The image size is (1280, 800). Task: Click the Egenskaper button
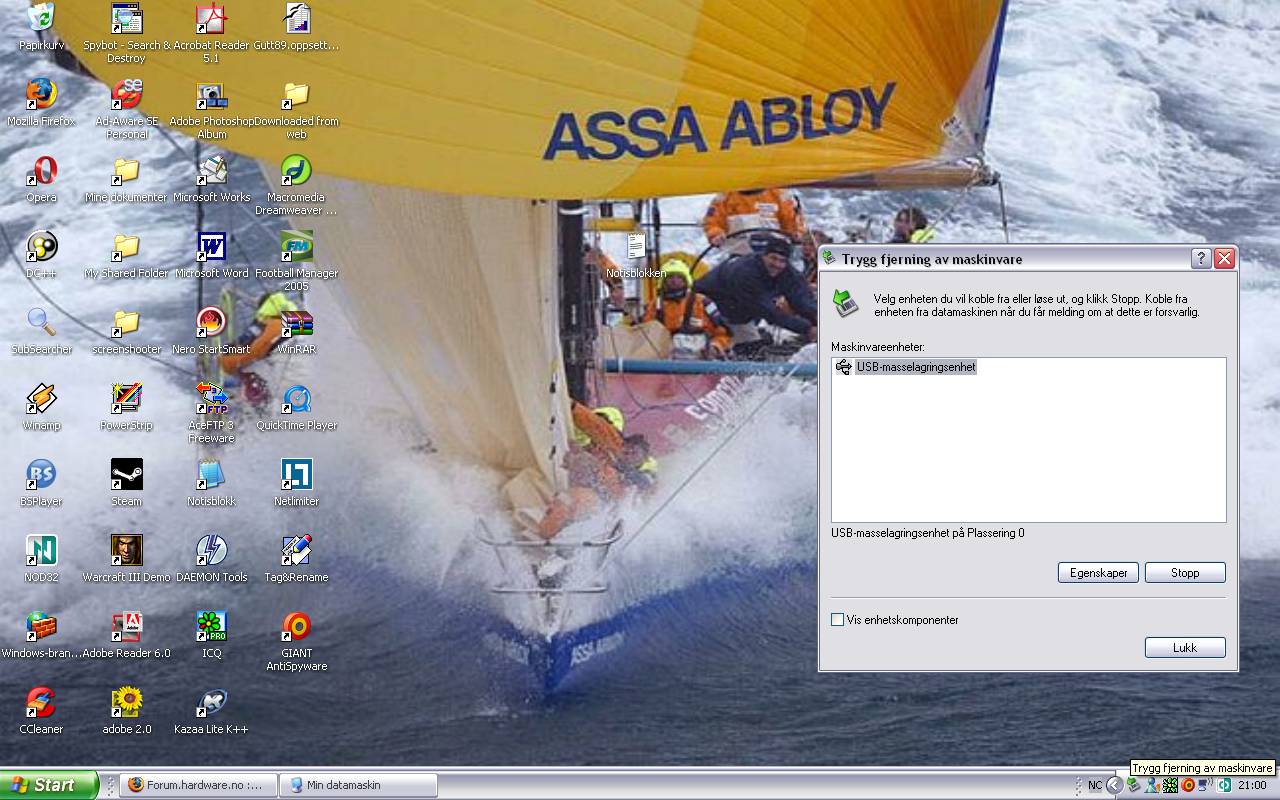pos(1098,573)
